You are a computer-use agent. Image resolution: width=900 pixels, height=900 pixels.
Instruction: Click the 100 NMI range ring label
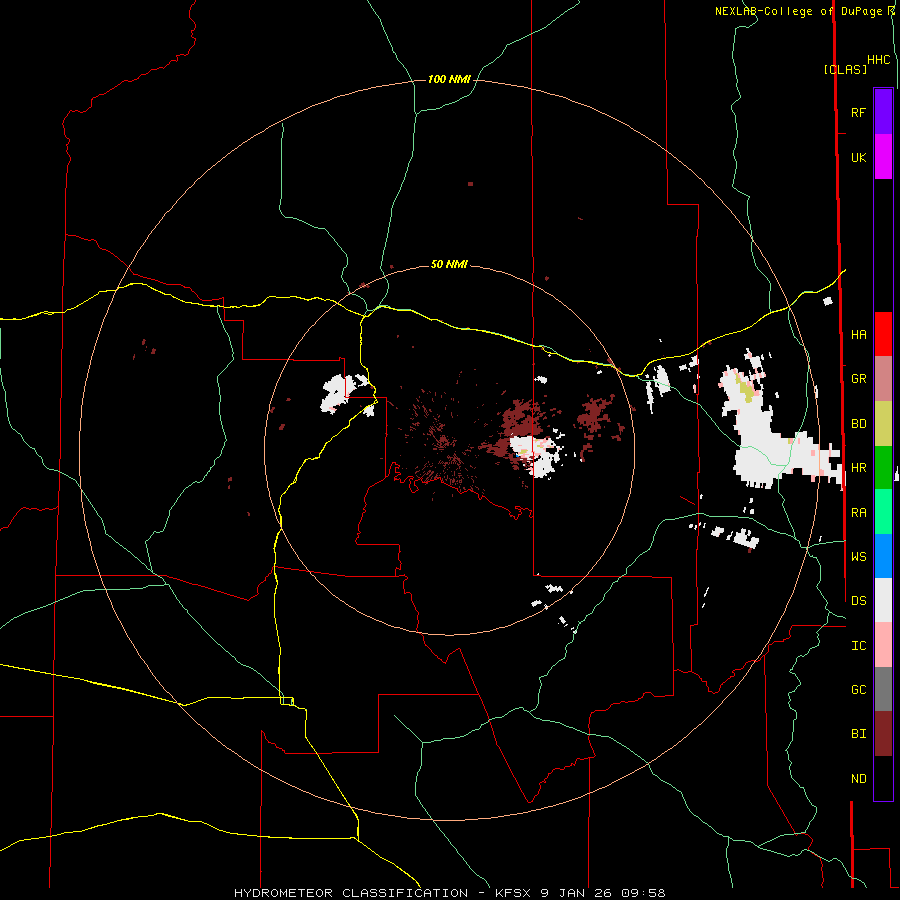click(x=449, y=79)
